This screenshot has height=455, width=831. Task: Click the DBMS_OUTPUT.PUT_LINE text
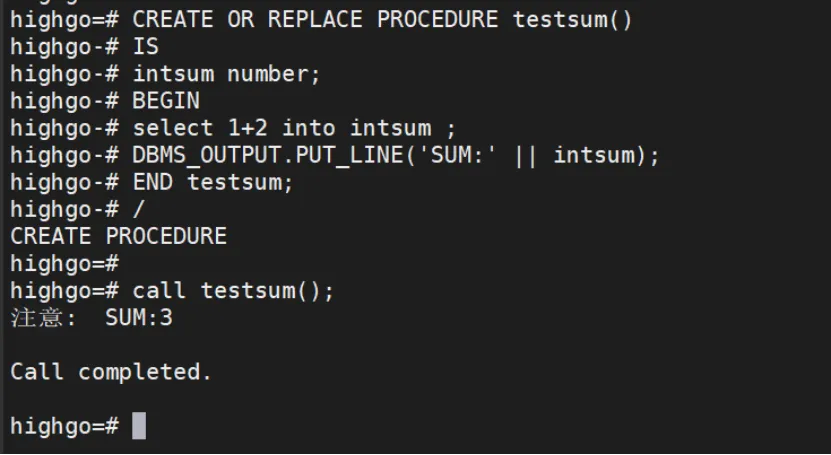(x=270, y=156)
